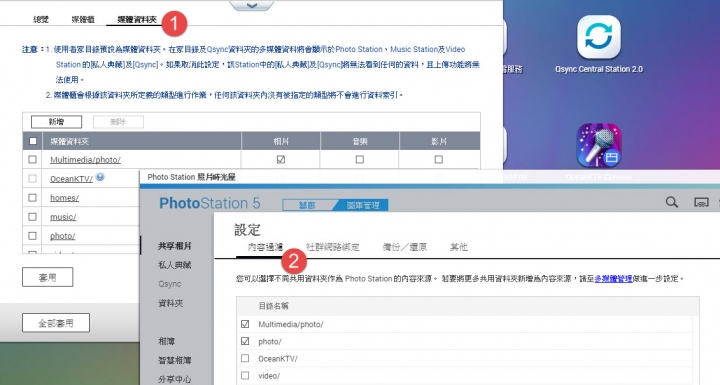The width and height of the screenshot is (720, 385).
Task: Open the Multimedia/photo/ folder link
Action: [85, 160]
